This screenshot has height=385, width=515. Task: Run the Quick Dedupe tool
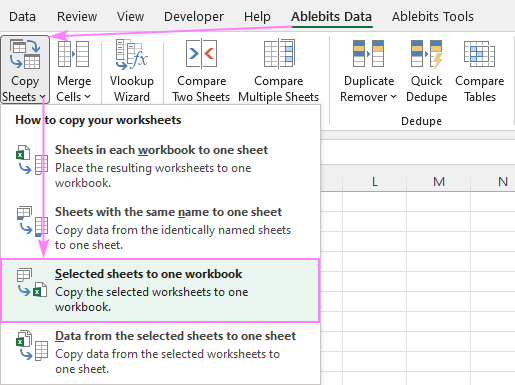click(427, 70)
